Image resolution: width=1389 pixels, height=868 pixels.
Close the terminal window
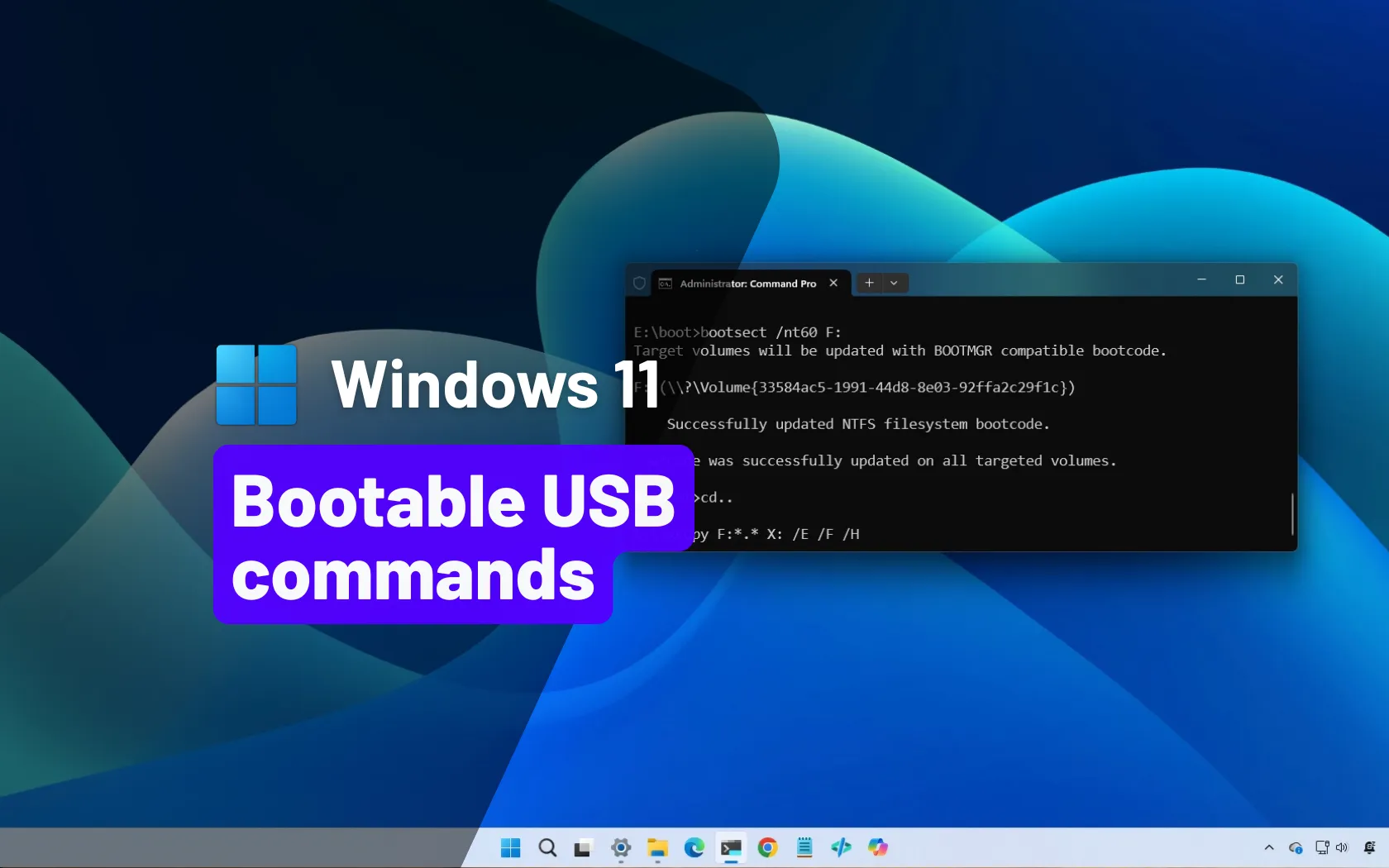click(1278, 279)
